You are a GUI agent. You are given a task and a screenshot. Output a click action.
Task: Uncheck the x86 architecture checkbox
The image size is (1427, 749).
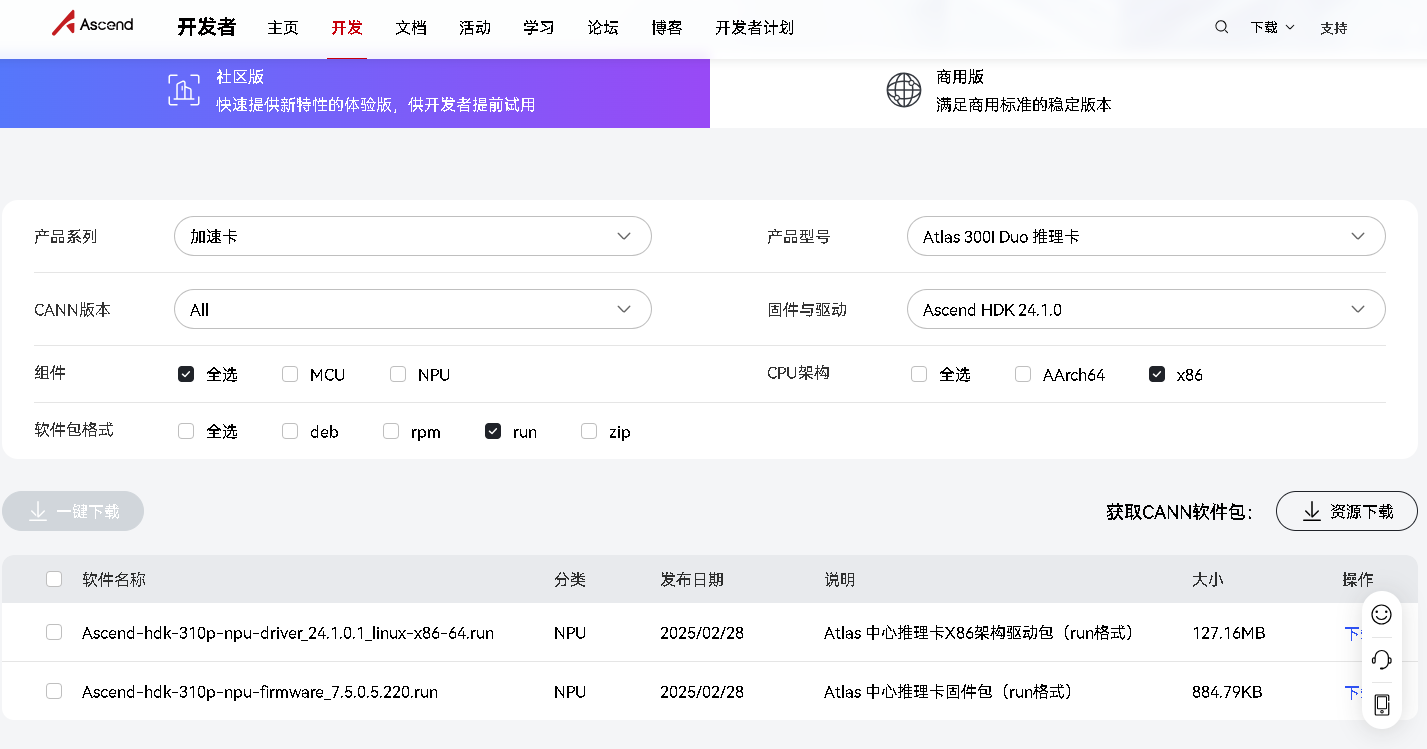1157,374
